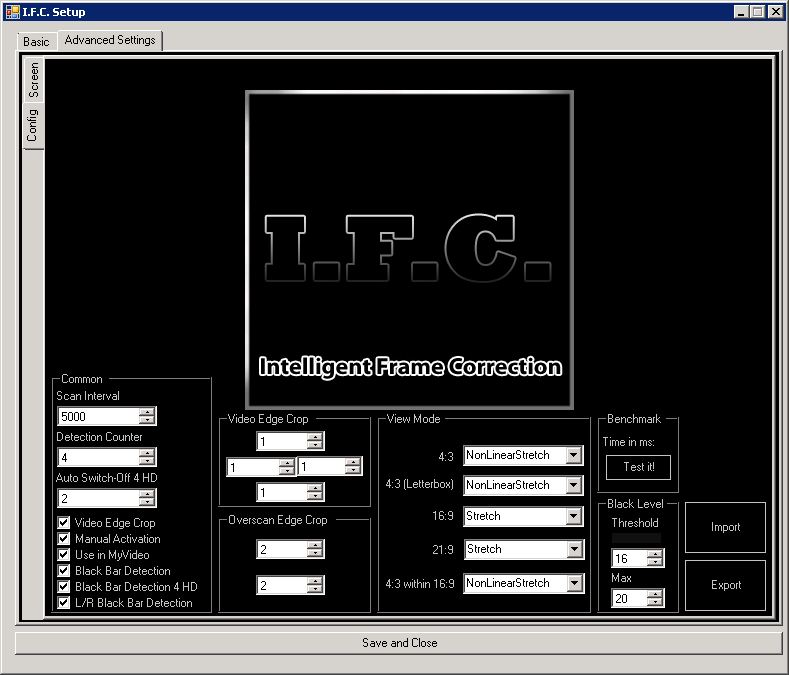Screen dimensions: 789x675
Task: Click the Black Level Threshold color bar
Action: tap(636, 538)
